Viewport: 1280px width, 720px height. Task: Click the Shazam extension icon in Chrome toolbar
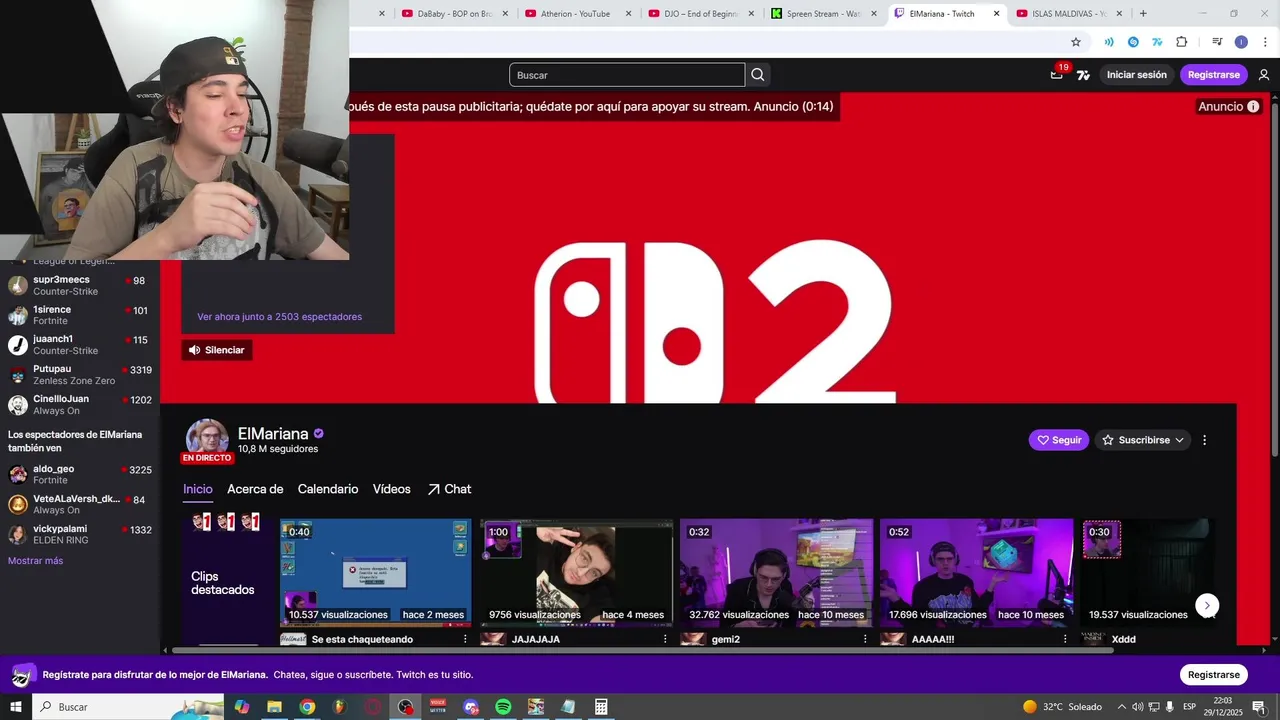[1133, 42]
